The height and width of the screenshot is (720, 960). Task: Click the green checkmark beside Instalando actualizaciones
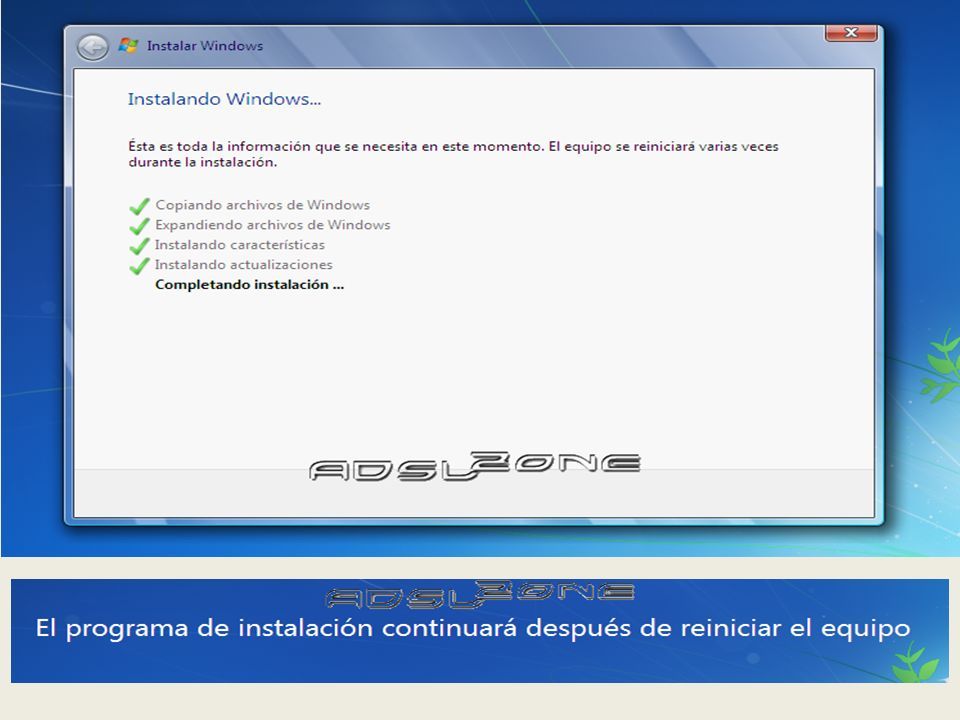pyautogui.click(x=140, y=266)
